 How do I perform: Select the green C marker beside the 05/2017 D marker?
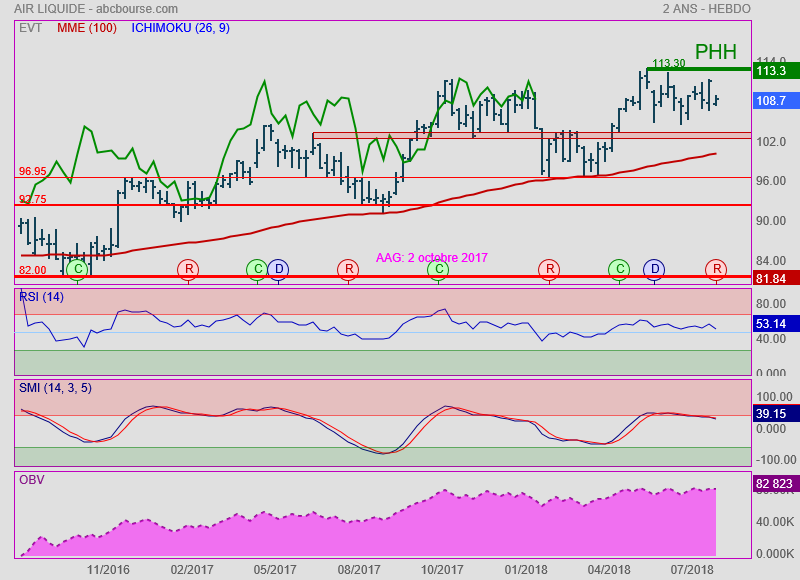pos(257,269)
